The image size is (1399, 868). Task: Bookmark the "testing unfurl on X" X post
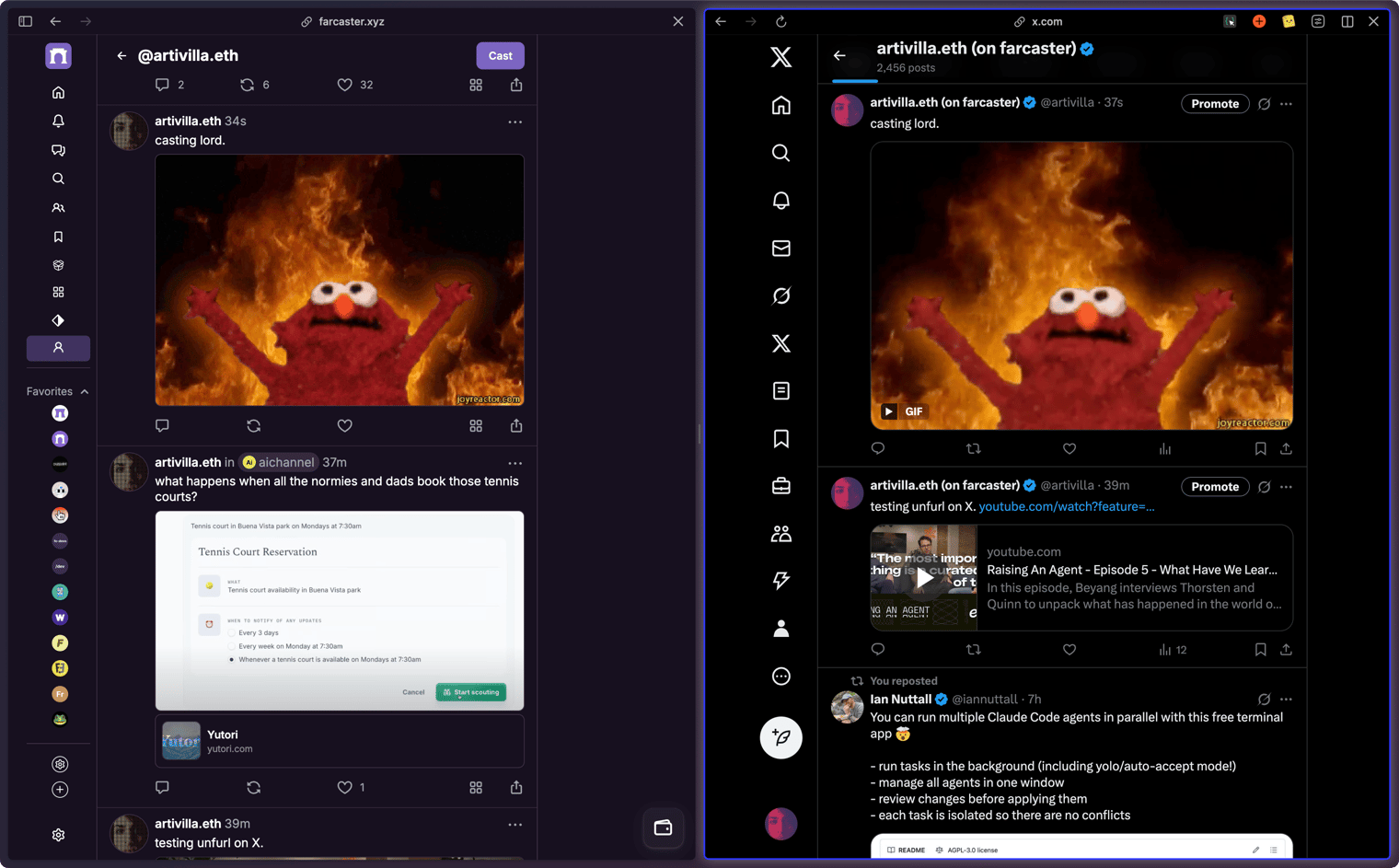point(1260,650)
